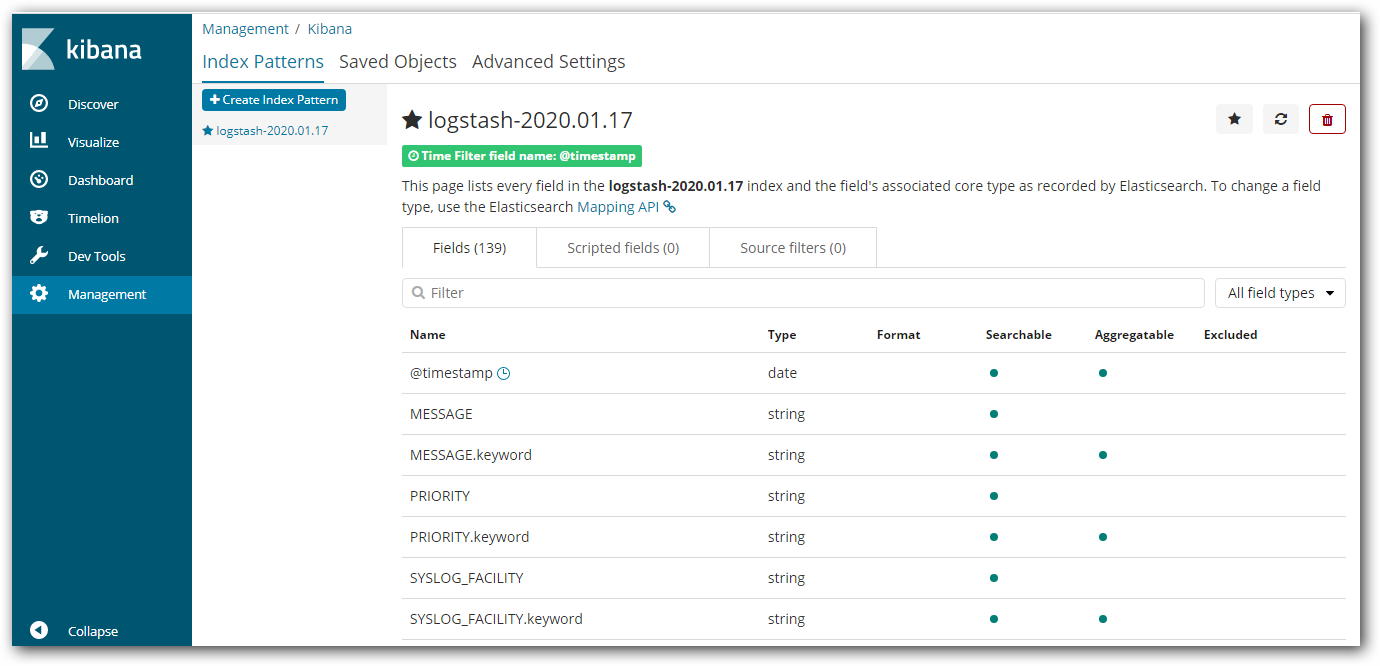Click the Timelion label in sidebar

pos(94,218)
